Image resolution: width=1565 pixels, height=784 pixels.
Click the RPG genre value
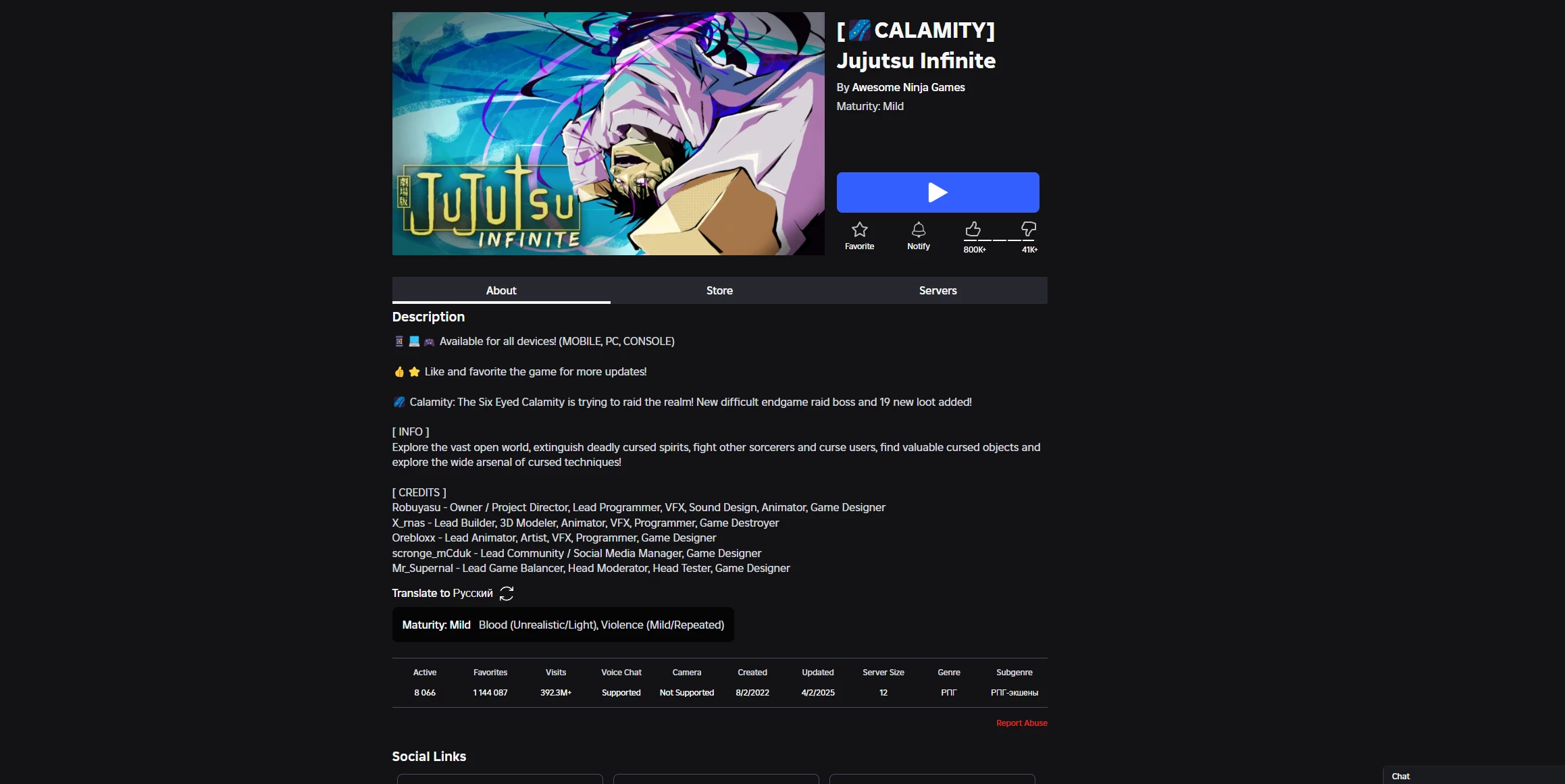pos(948,693)
